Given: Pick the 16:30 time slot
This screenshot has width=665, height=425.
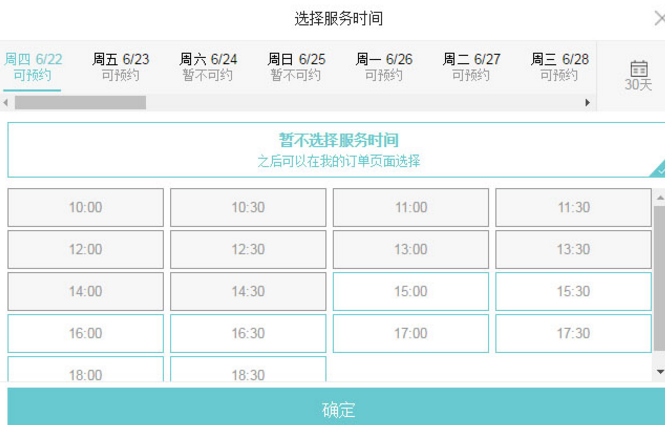Looking at the screenshot, I should (248, 333).
